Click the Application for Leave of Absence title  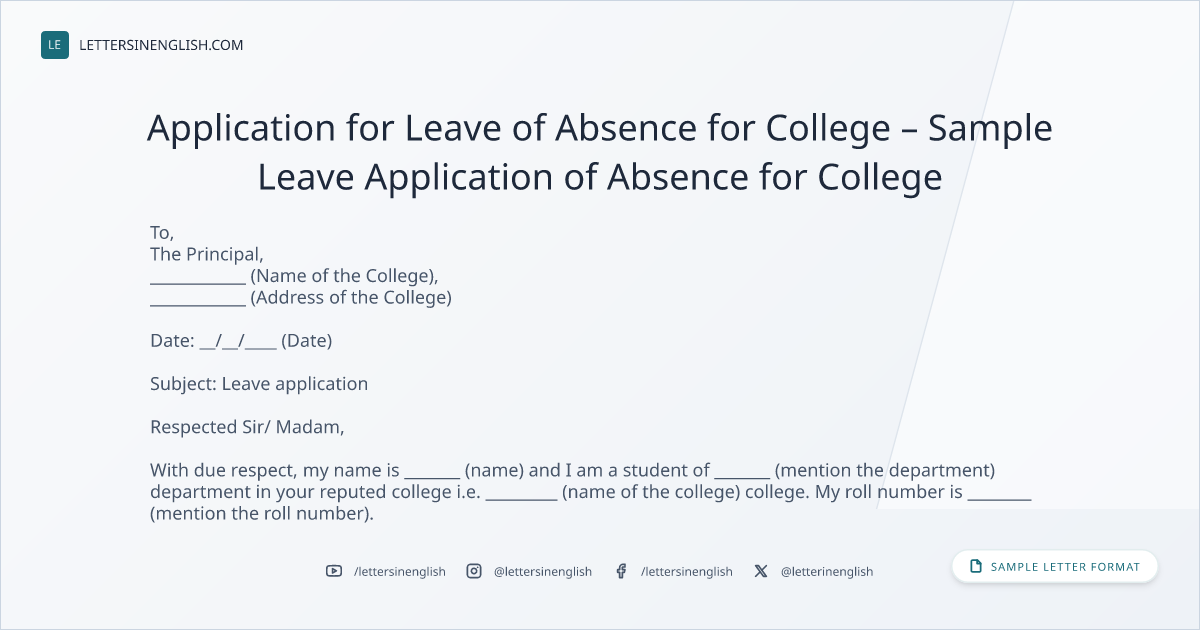click(600, 152)
